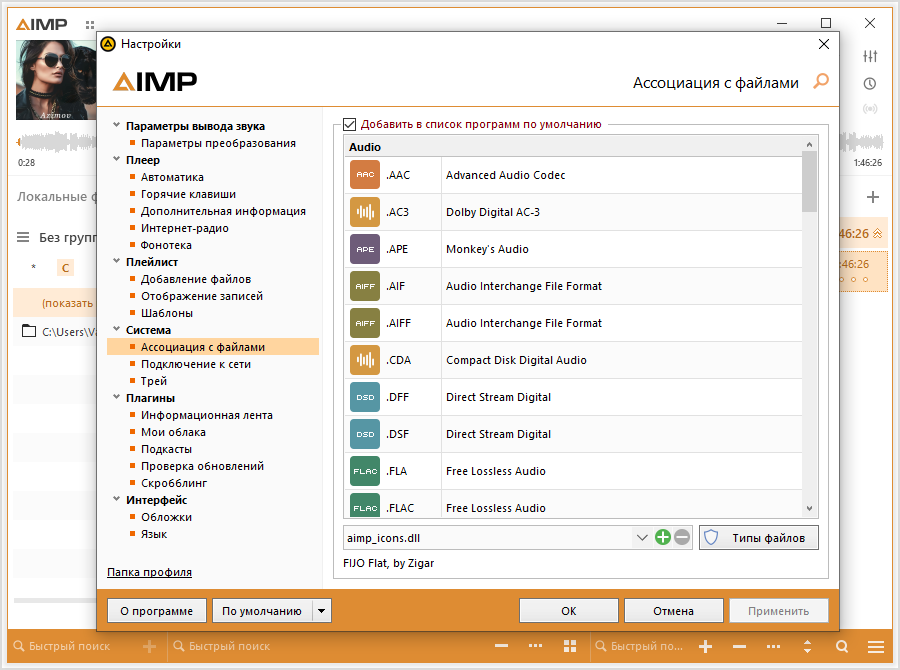Click the collapse chevrons on the orange track header

point(877,234)
